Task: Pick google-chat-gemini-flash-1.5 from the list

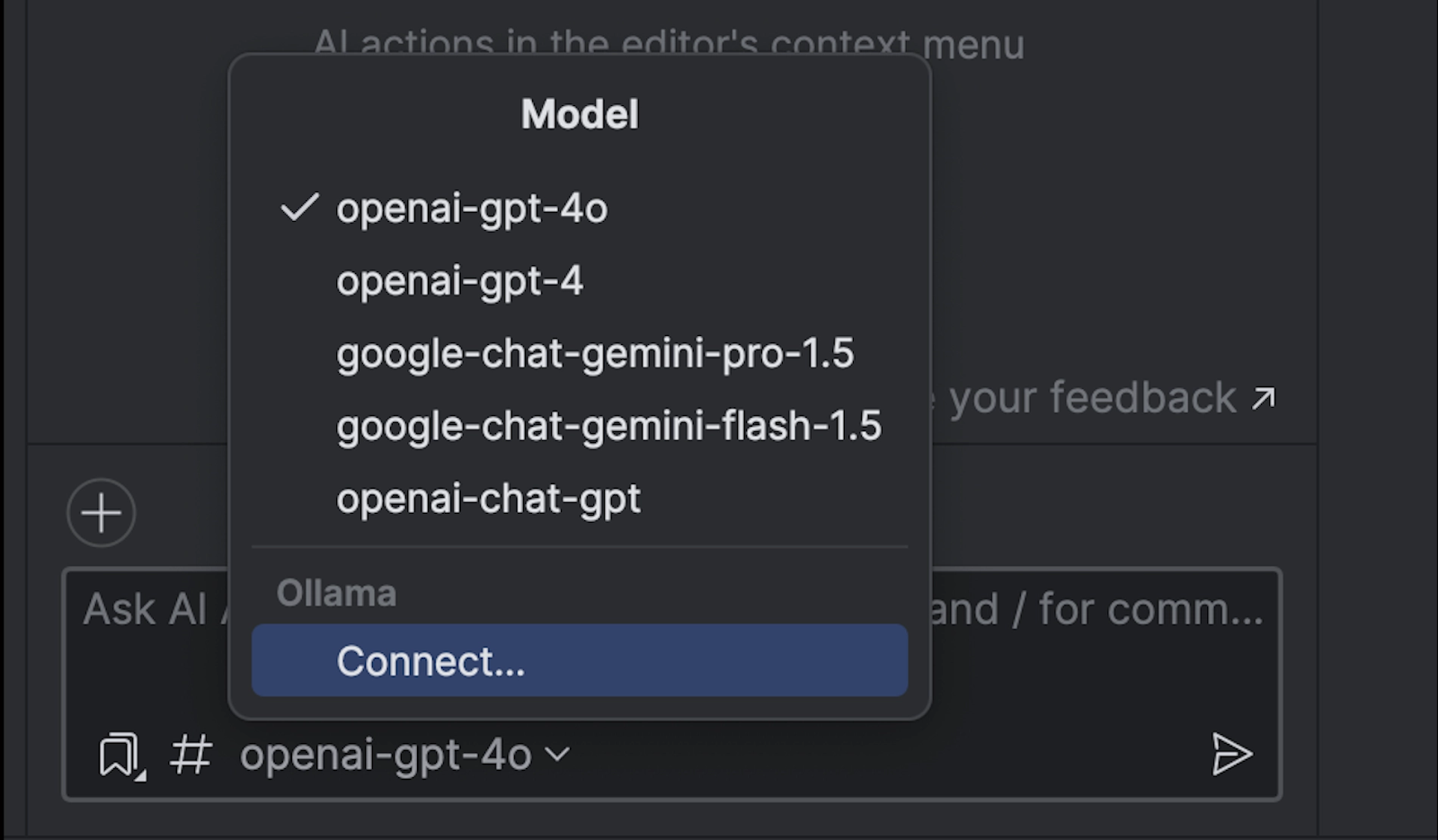Action: click(608, 426)
